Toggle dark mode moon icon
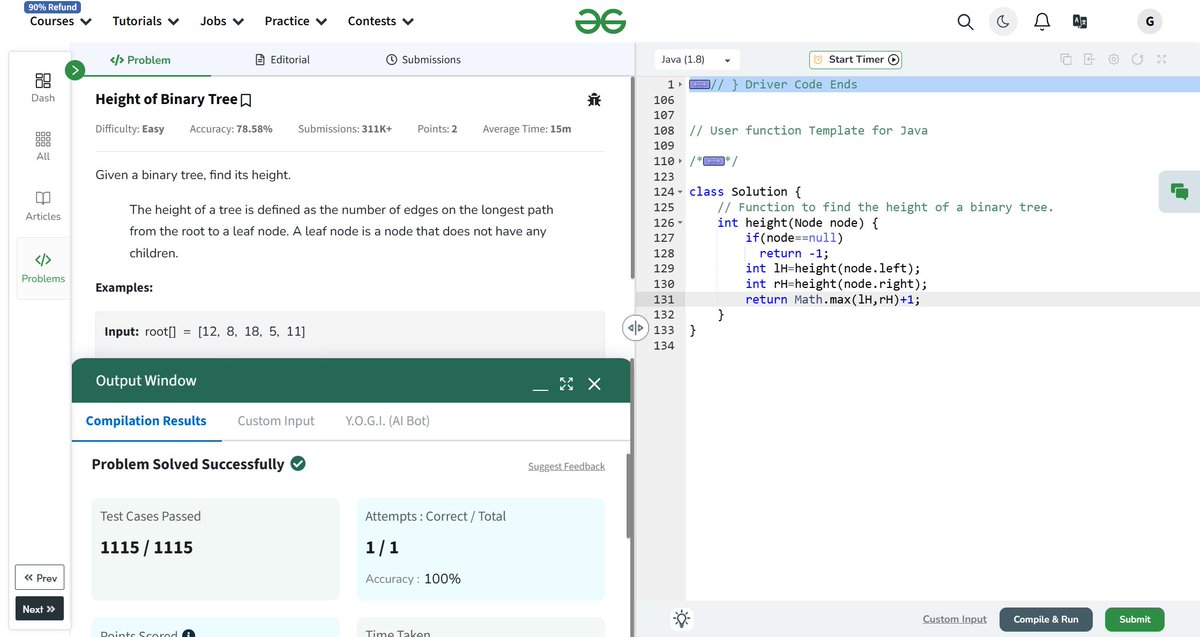 pyautogui.click(x=1002, y=21)
